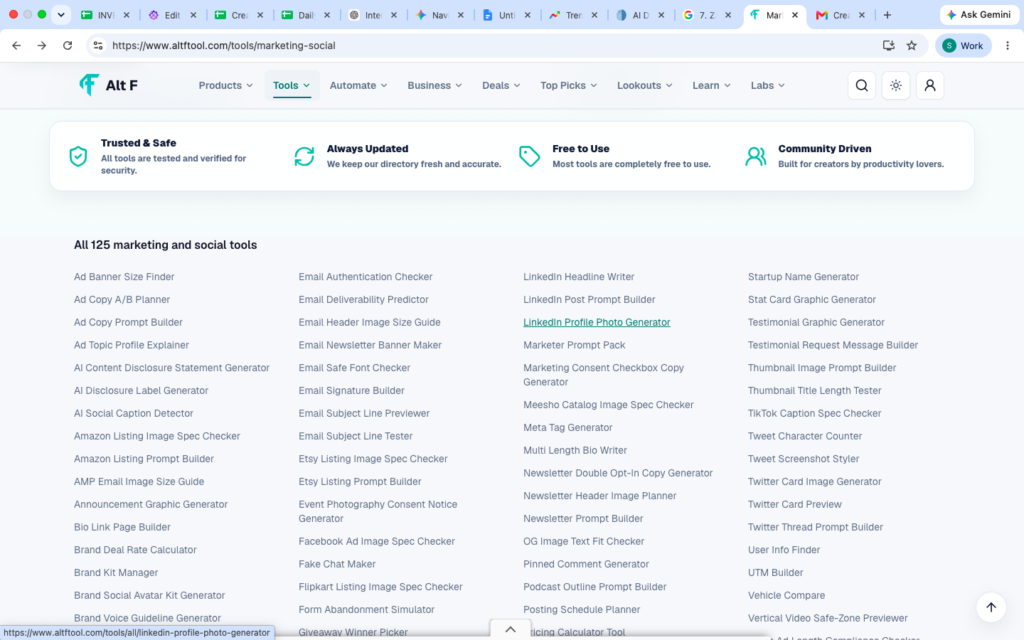Open the Work profile button

click(963, 46)
